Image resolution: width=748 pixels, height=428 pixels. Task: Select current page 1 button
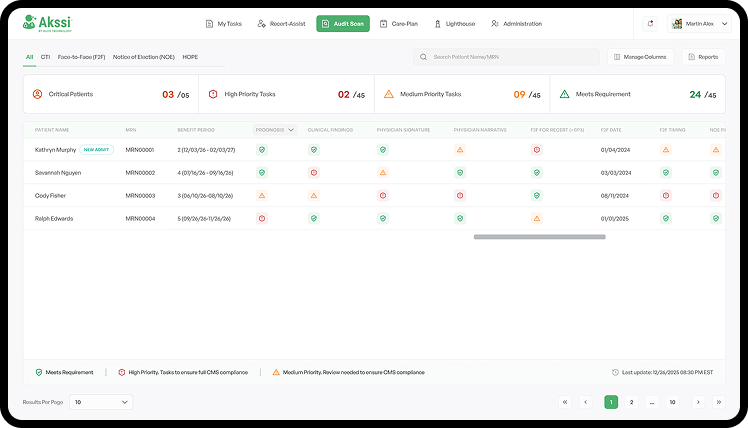(611, 402)
